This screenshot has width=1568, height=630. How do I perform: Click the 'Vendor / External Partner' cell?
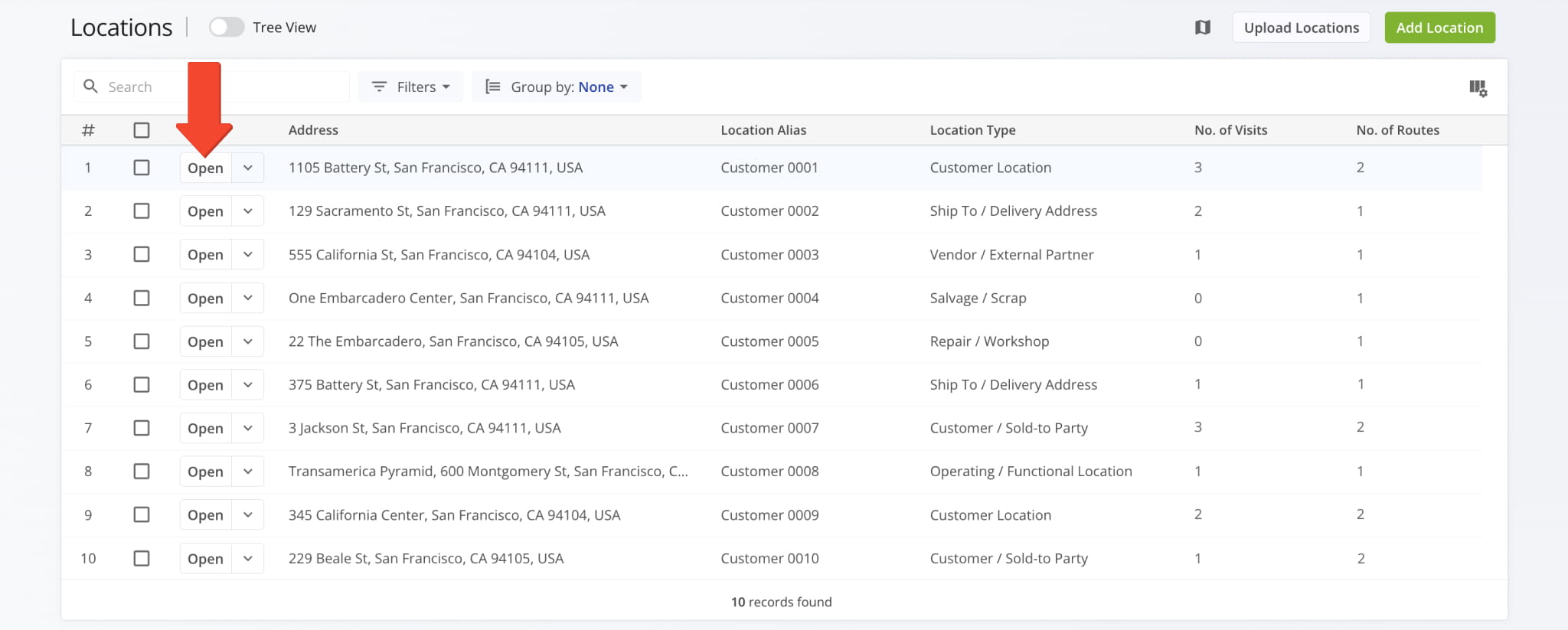[x=1011, y=254]
